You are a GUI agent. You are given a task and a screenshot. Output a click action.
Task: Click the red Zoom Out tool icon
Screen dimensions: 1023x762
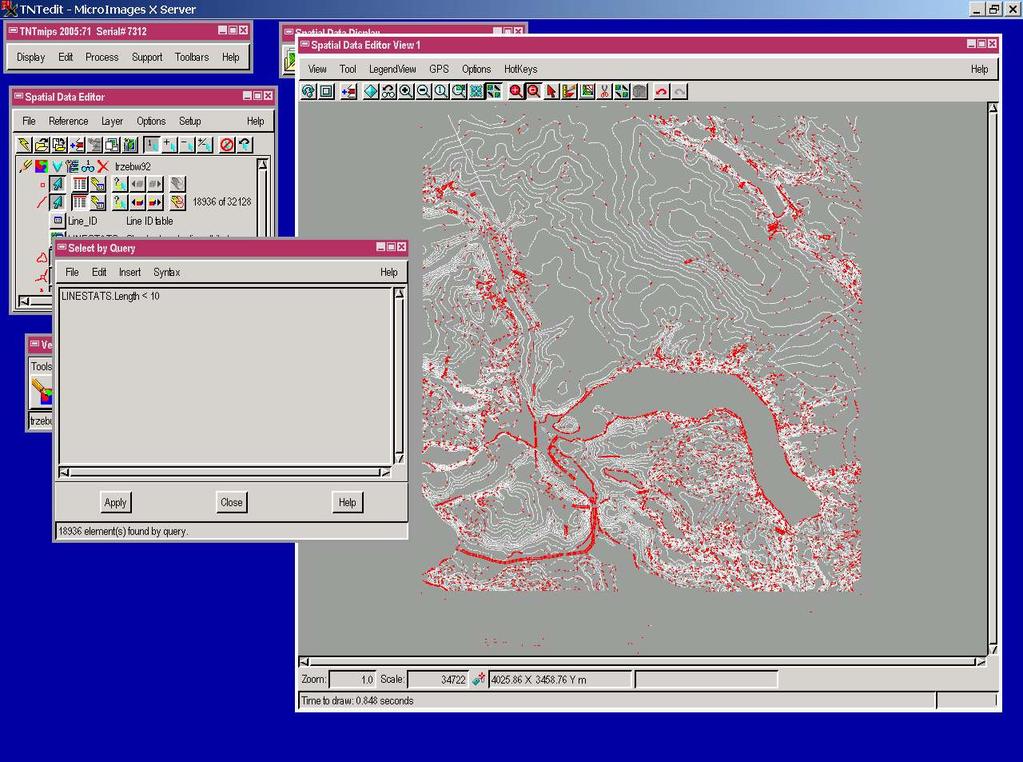coord(534,91)
